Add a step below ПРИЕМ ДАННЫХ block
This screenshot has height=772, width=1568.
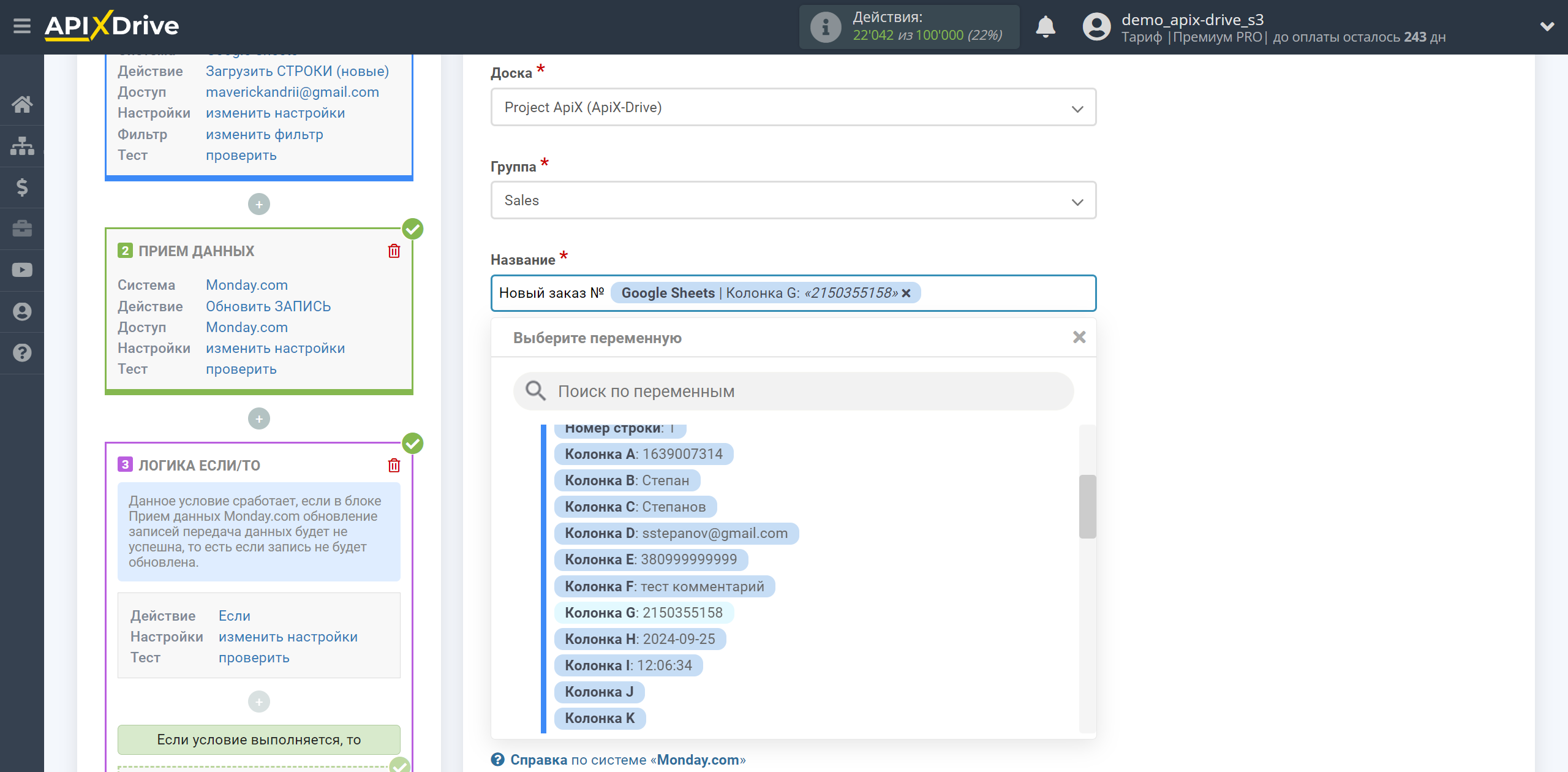[259, 418]
